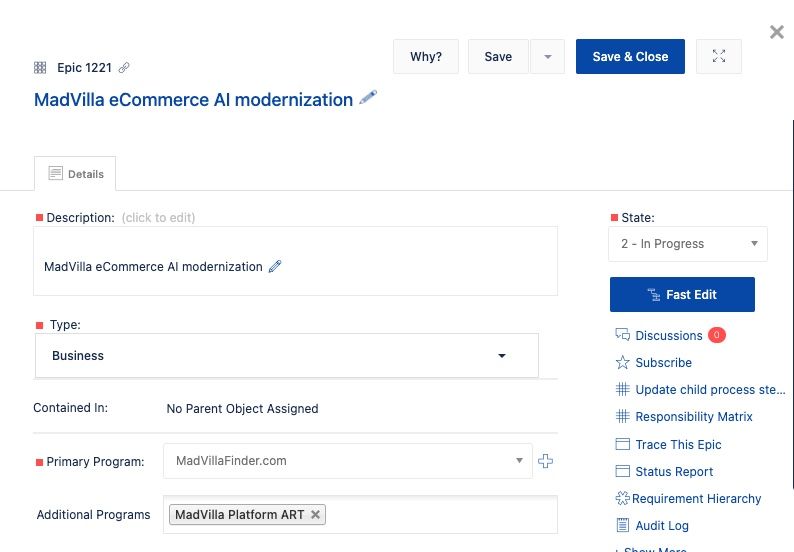
Task: Remove the MadVilla Platform ART tag
Action: pos(315,515)
